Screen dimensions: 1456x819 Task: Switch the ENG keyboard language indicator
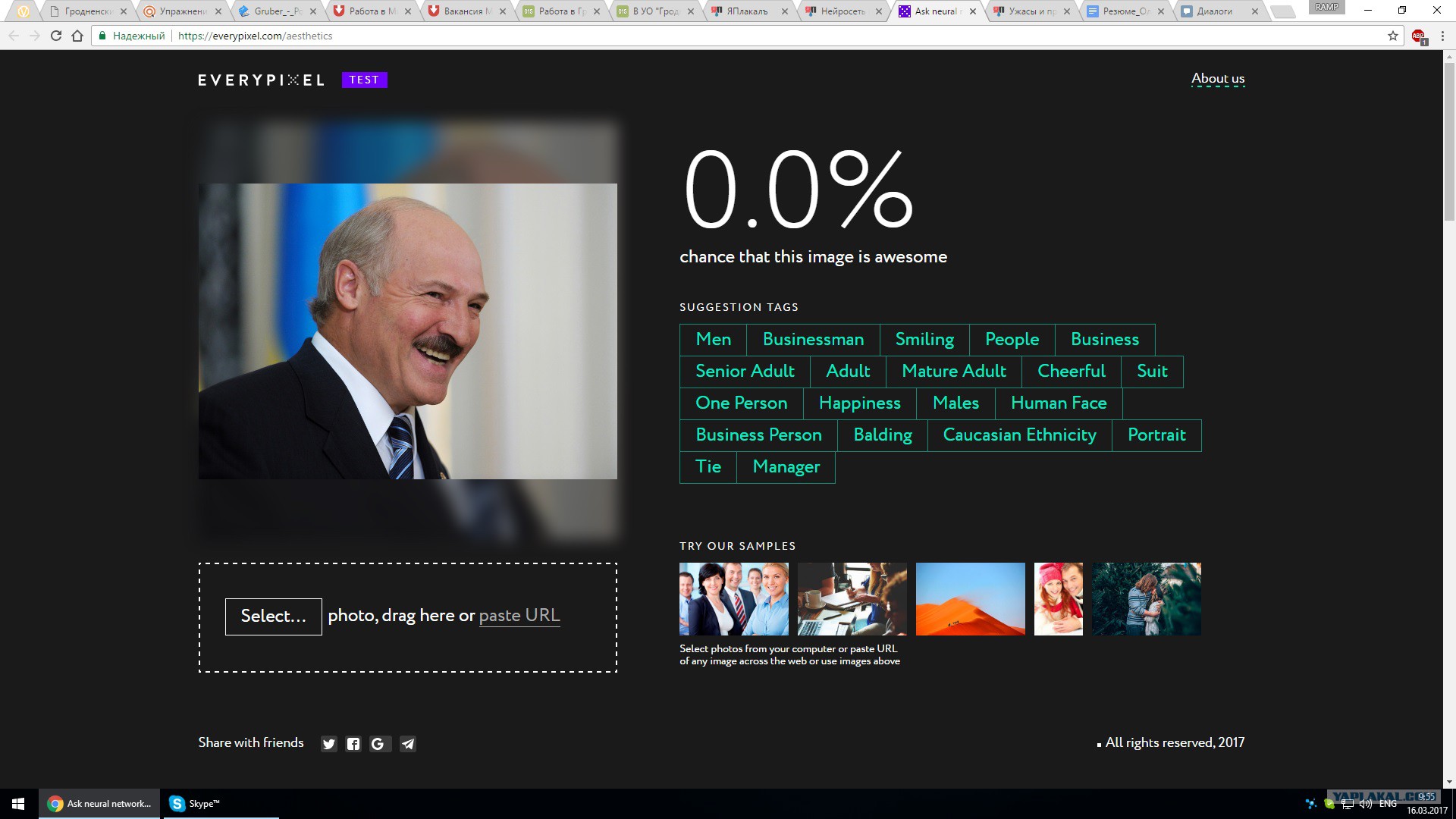click(1388, 804)
